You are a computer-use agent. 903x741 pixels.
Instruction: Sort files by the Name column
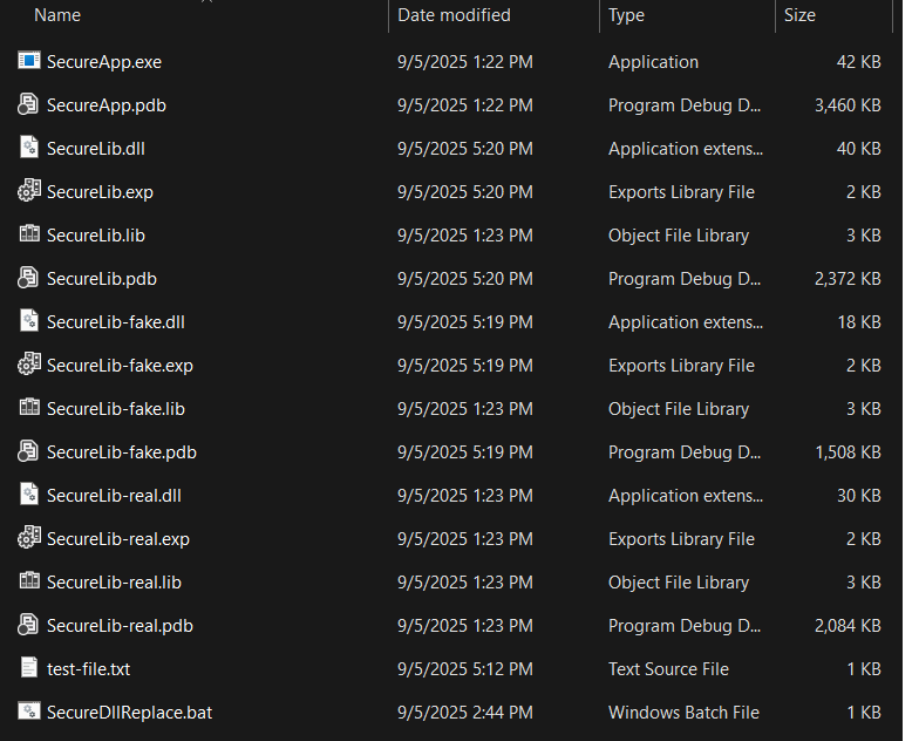click(57, 15)
